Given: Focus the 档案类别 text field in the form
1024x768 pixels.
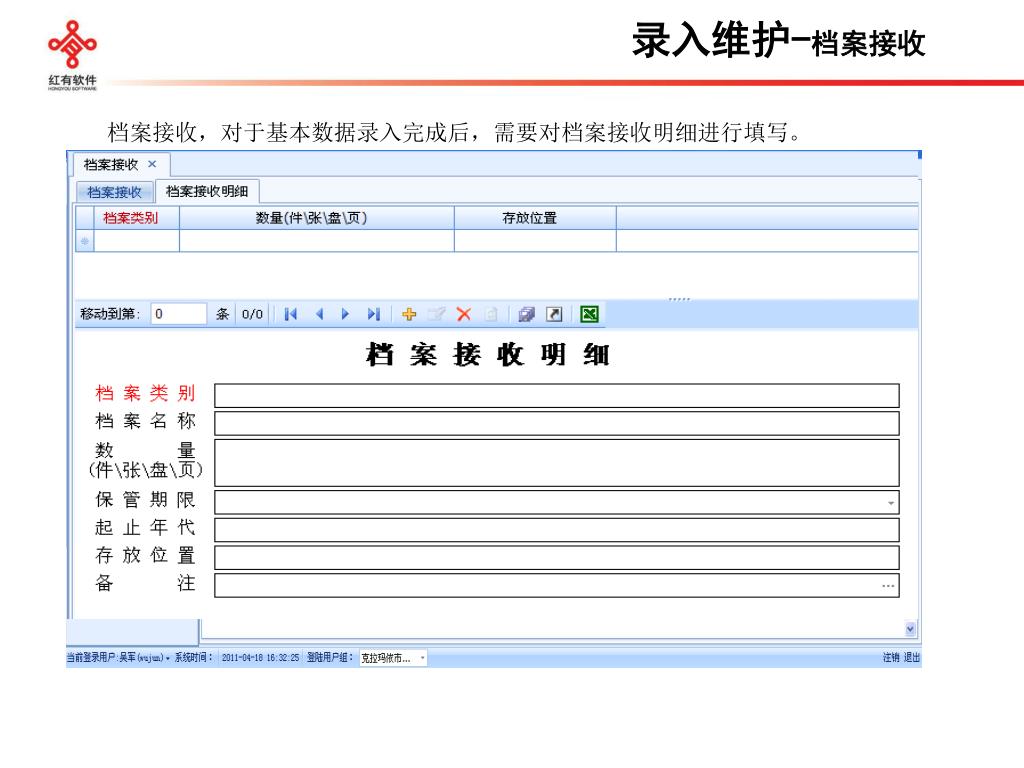Looking at the screenshot, I should click(x=556, y=396).
